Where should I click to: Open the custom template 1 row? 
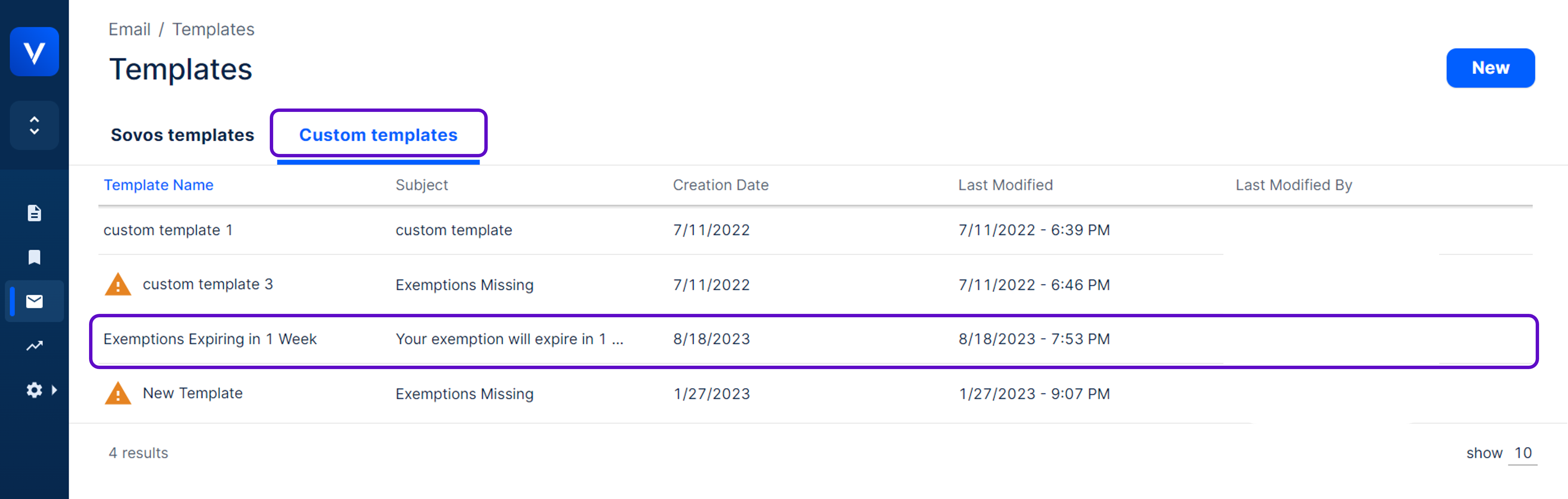pyautogui.click(x=168, y=230)
